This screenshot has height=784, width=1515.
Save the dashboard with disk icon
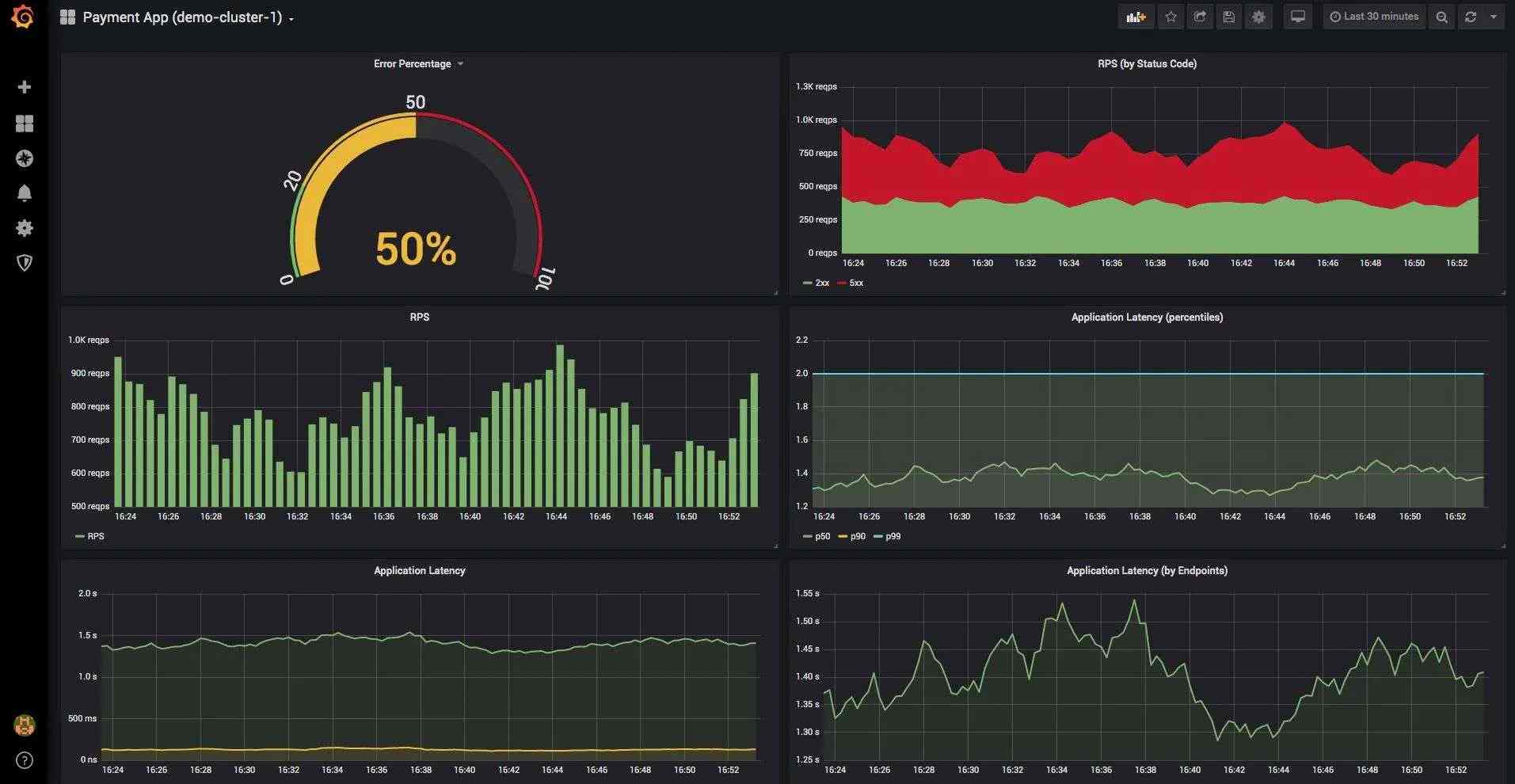(x=1229, y=17)
